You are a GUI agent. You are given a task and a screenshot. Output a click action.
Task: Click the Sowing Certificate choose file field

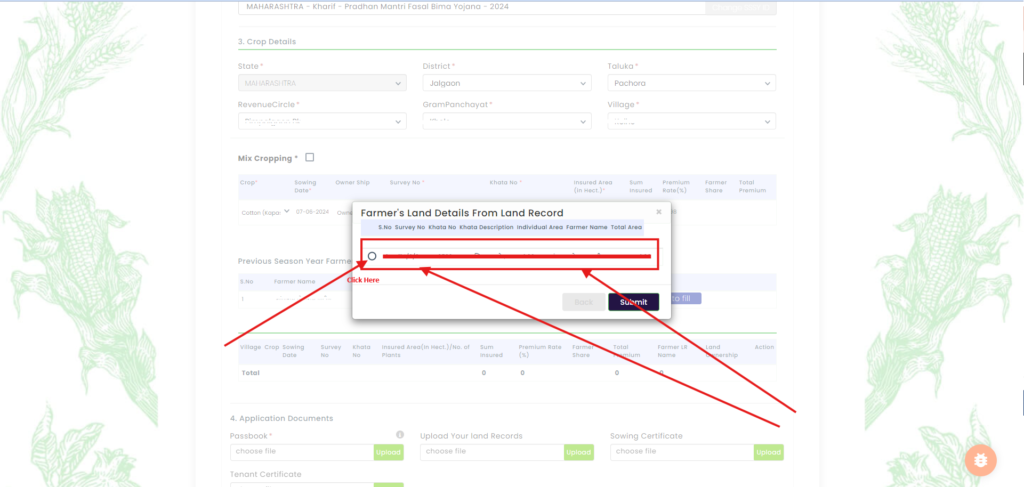[681, 452]
